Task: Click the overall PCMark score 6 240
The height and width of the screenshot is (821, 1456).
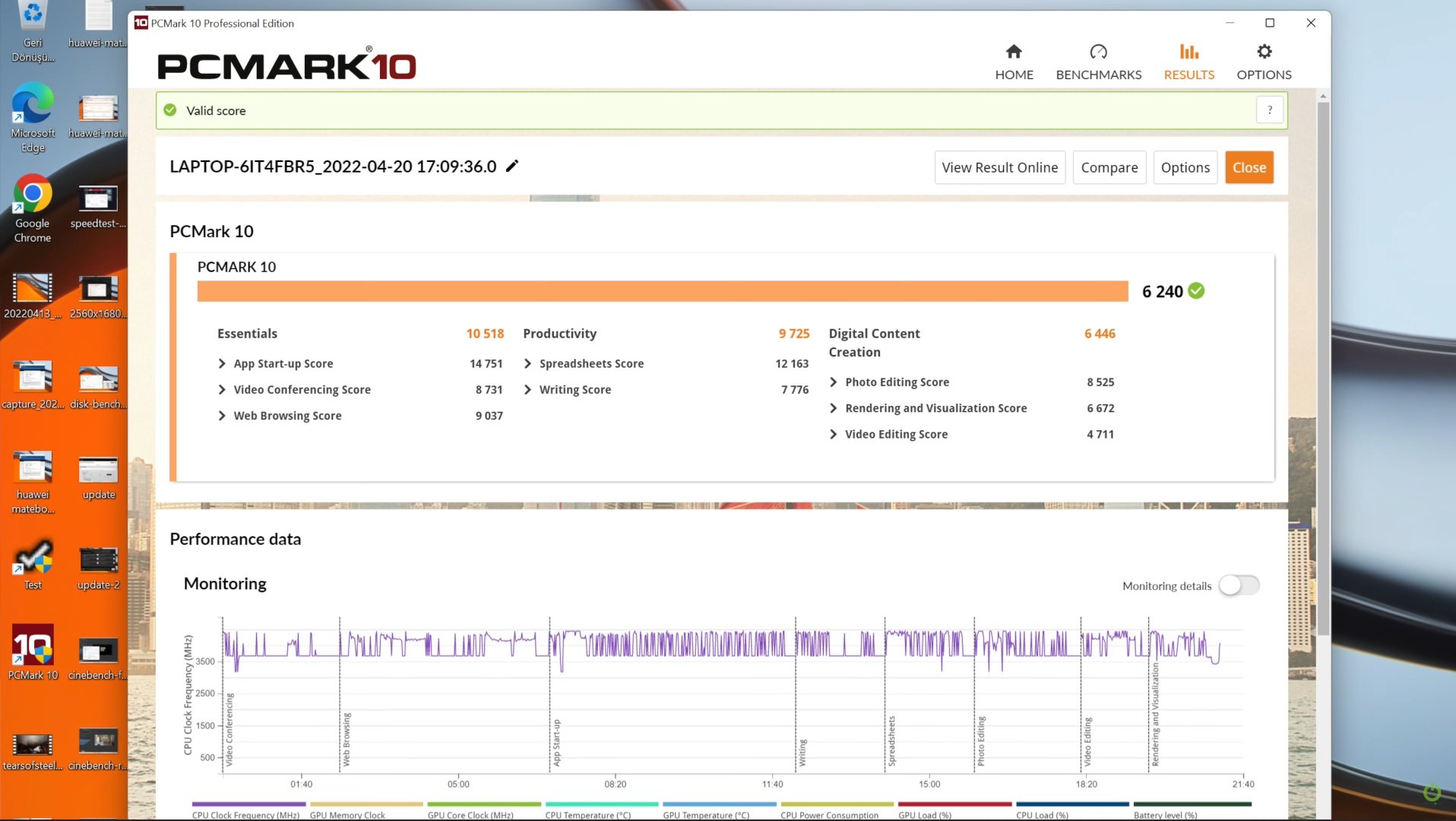Action: [x=1162, y=292]
